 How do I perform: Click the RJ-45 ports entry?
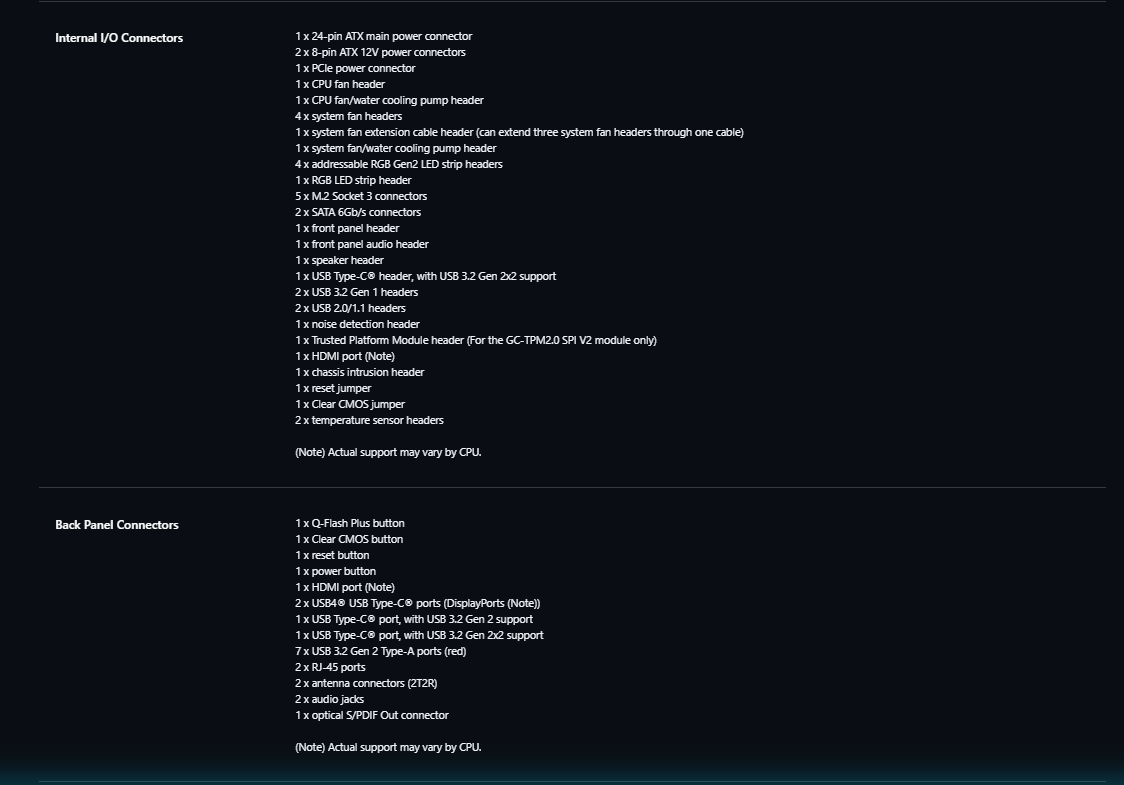(x=330, y=667)
